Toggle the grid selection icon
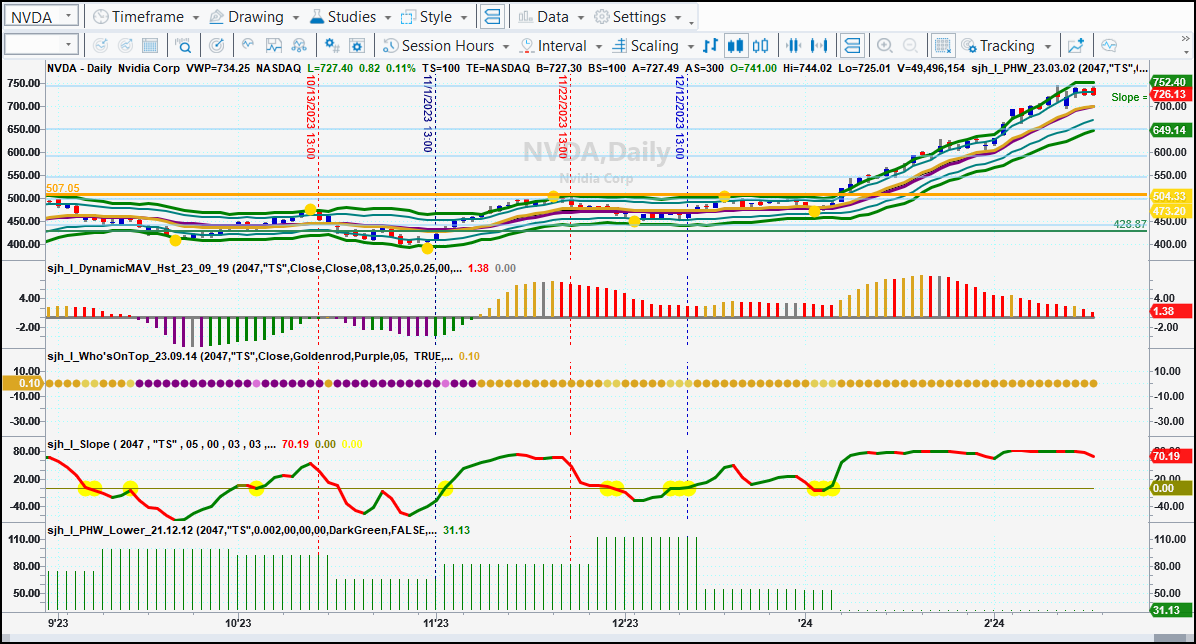 tap(943, 46)
